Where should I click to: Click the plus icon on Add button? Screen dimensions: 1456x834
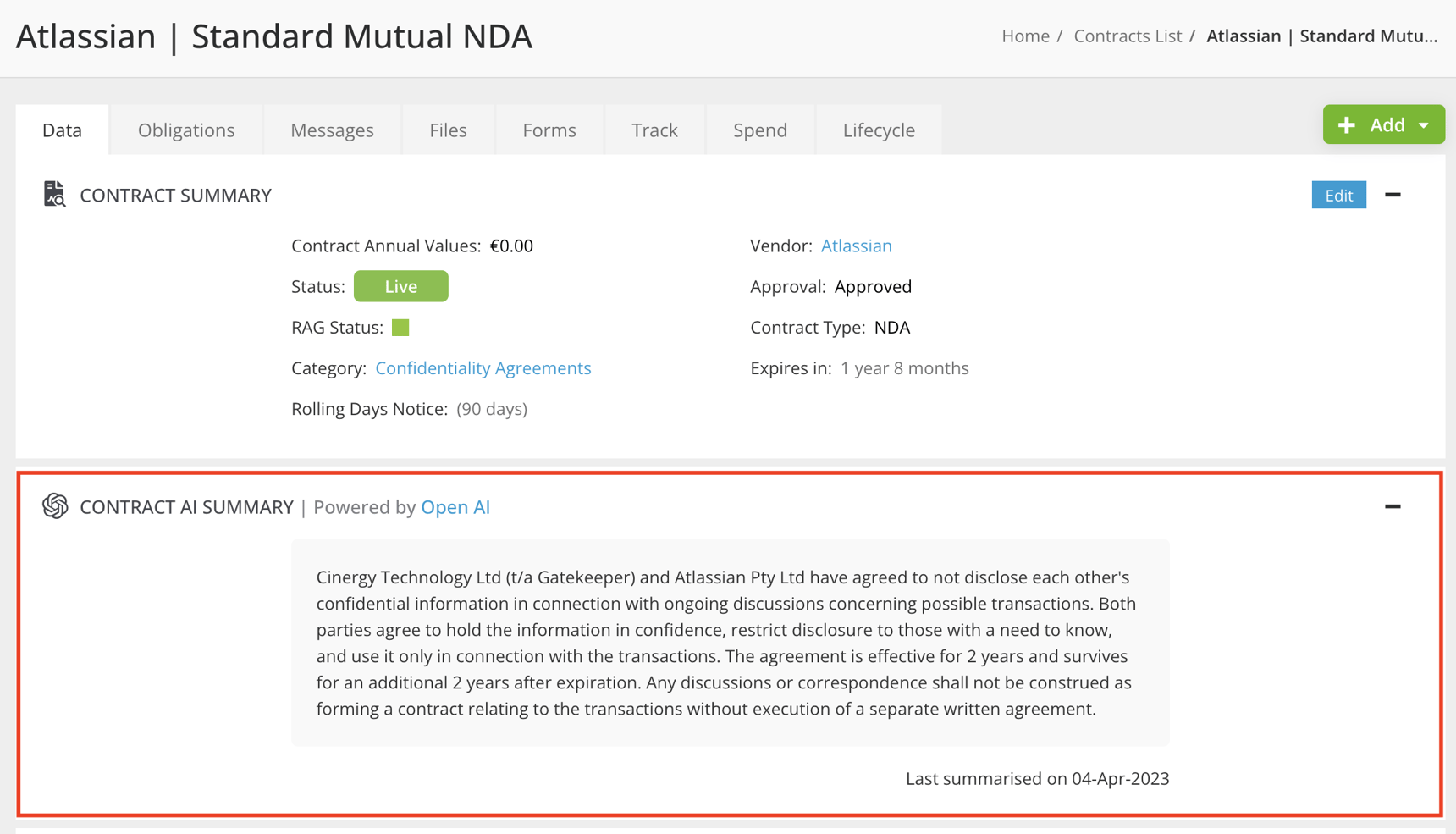[x=1347, y=125]
